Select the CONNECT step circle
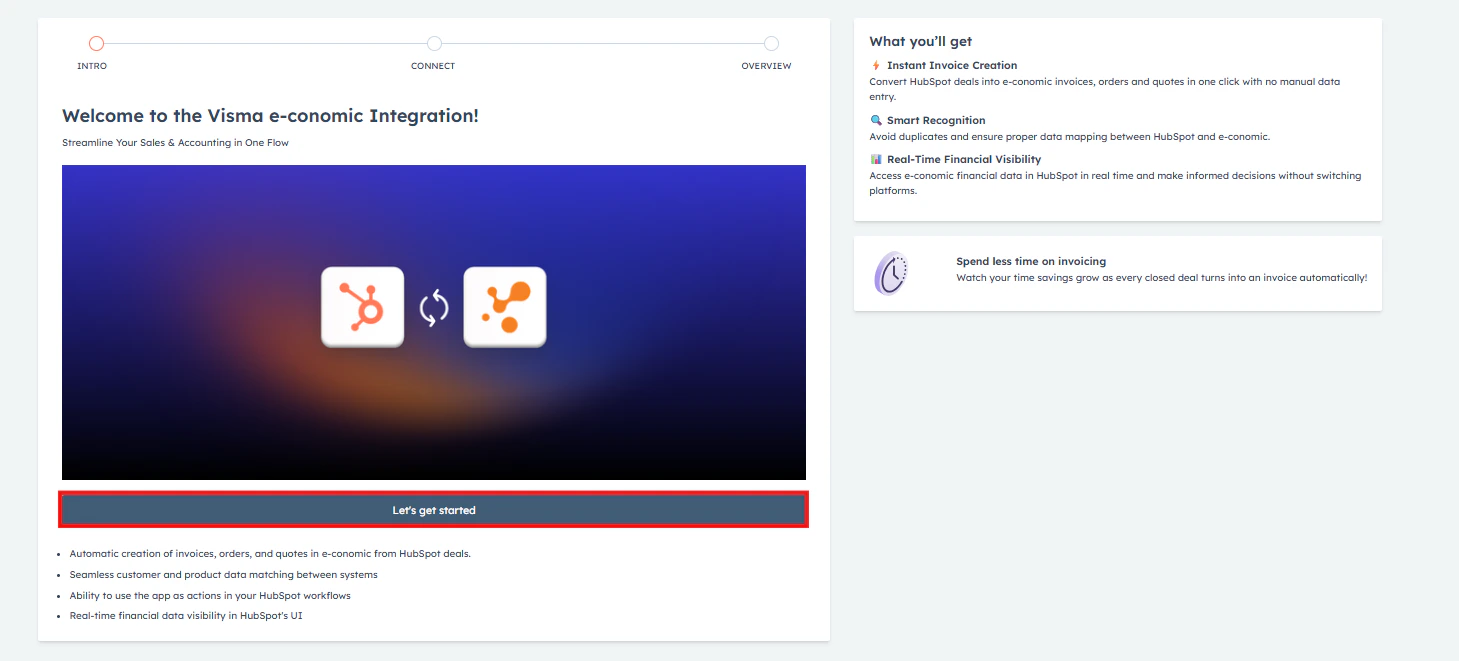1459x661 pixels. click(434, 43)
